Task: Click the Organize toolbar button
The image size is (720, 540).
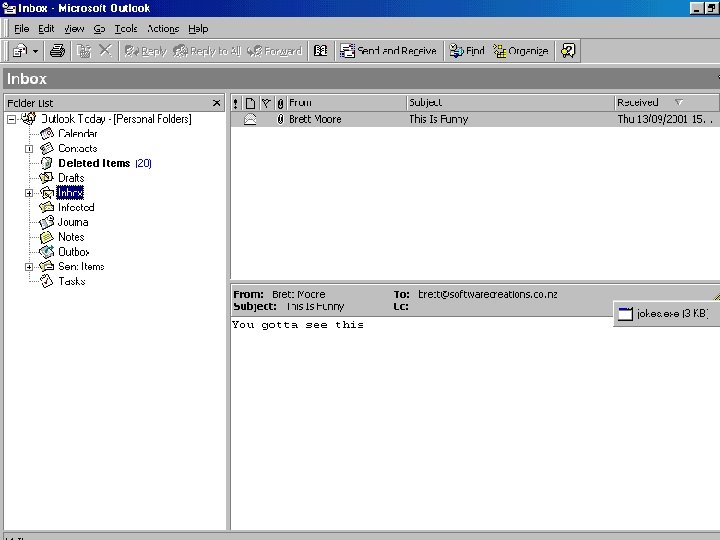Action: pos(521,51)
